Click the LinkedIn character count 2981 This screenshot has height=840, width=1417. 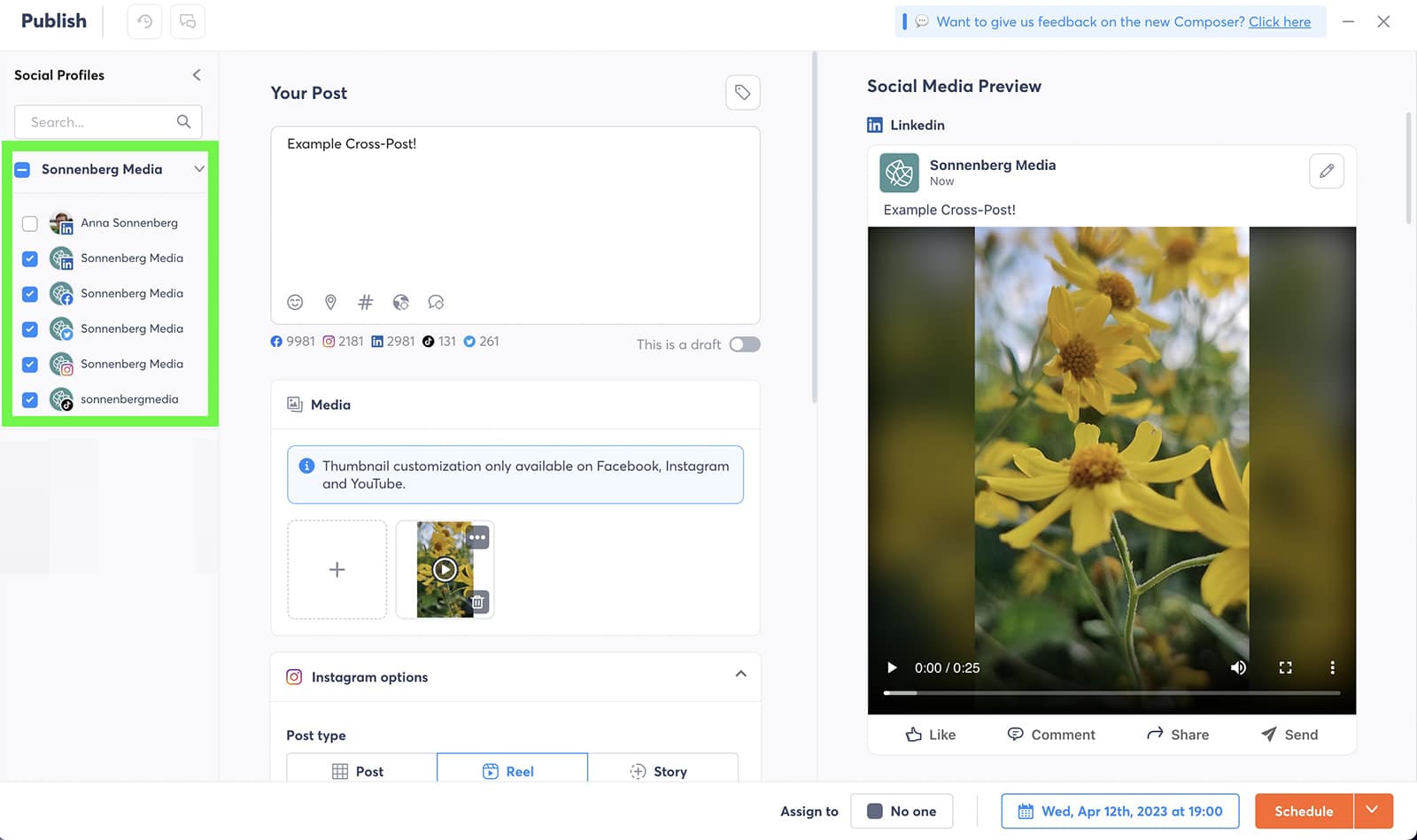pos(392,342)
